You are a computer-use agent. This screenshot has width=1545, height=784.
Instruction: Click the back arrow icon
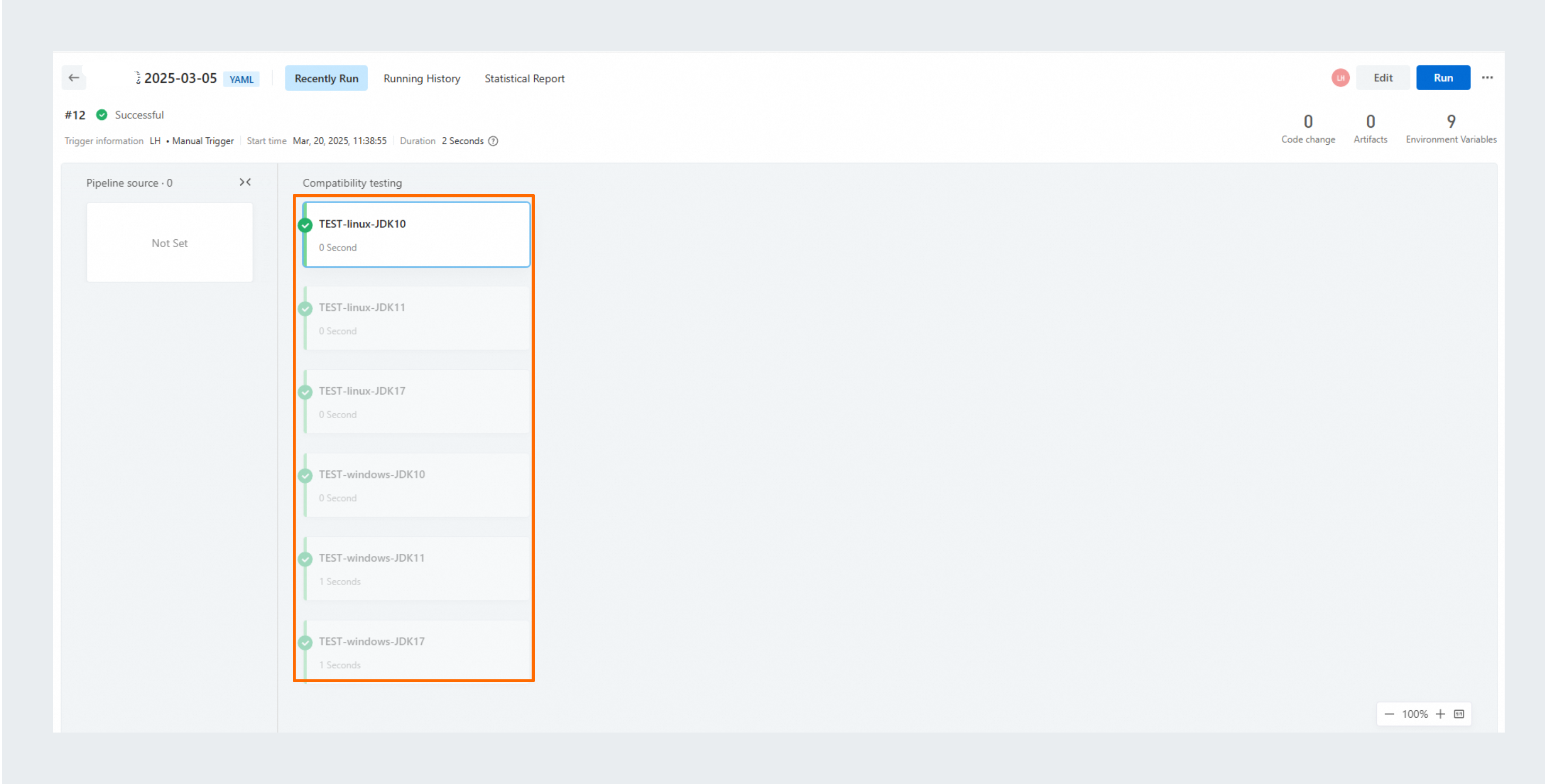(74, 78)
